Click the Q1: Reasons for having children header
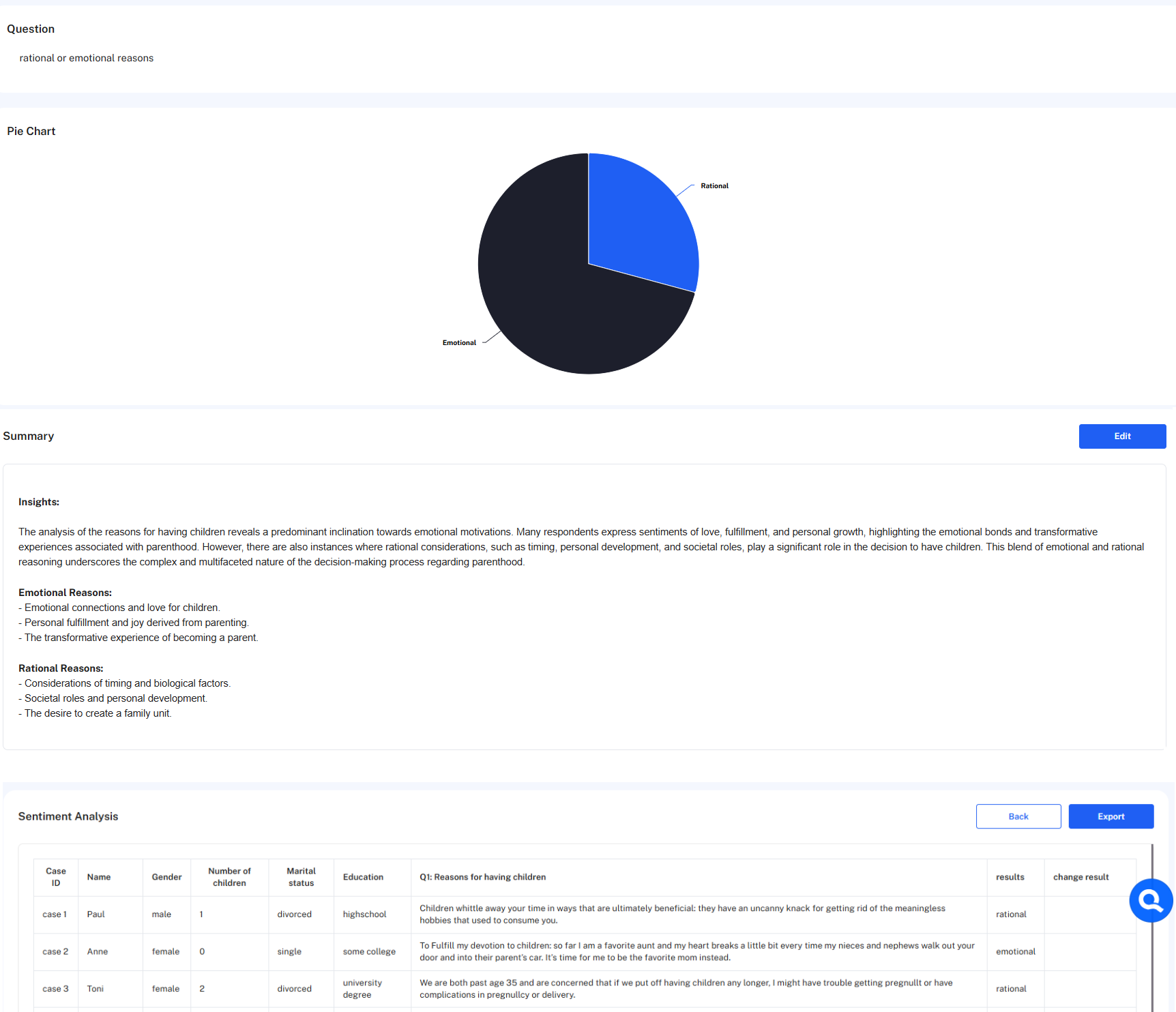The image size is (1176, 1012). (699, 877)
